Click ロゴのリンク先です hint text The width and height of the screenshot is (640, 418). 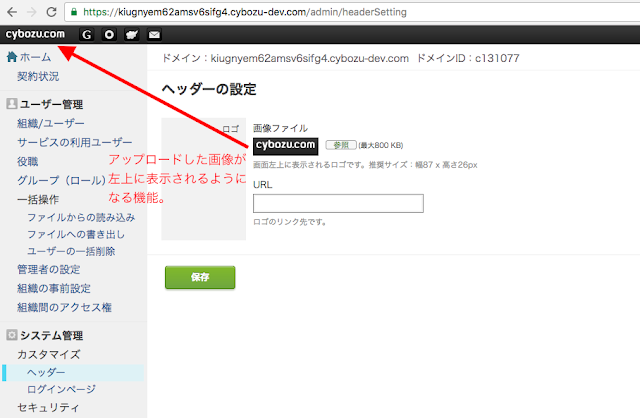(290, 222)
